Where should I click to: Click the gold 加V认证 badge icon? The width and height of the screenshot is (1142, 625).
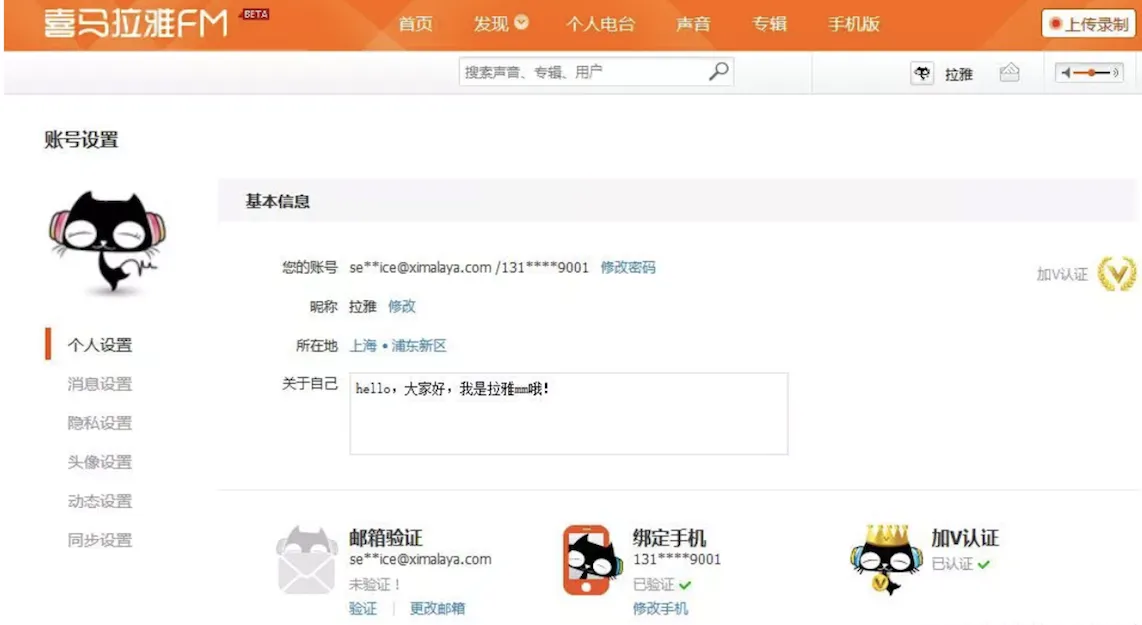(1117, 274)
